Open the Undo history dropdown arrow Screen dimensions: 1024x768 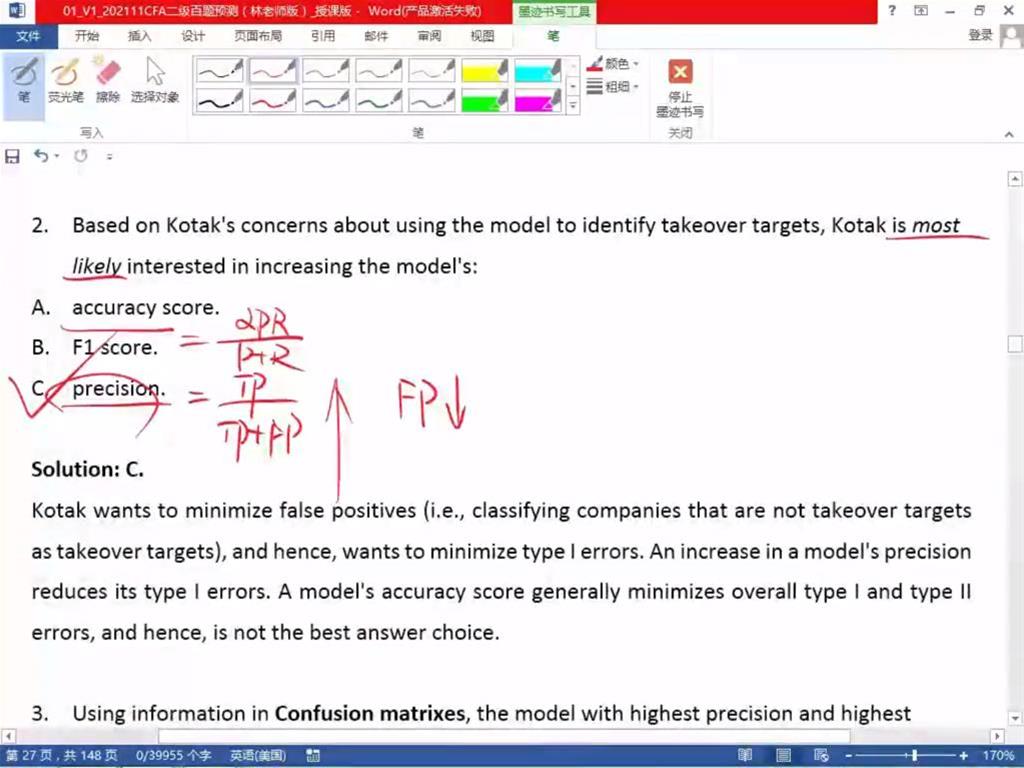[57, 156]
